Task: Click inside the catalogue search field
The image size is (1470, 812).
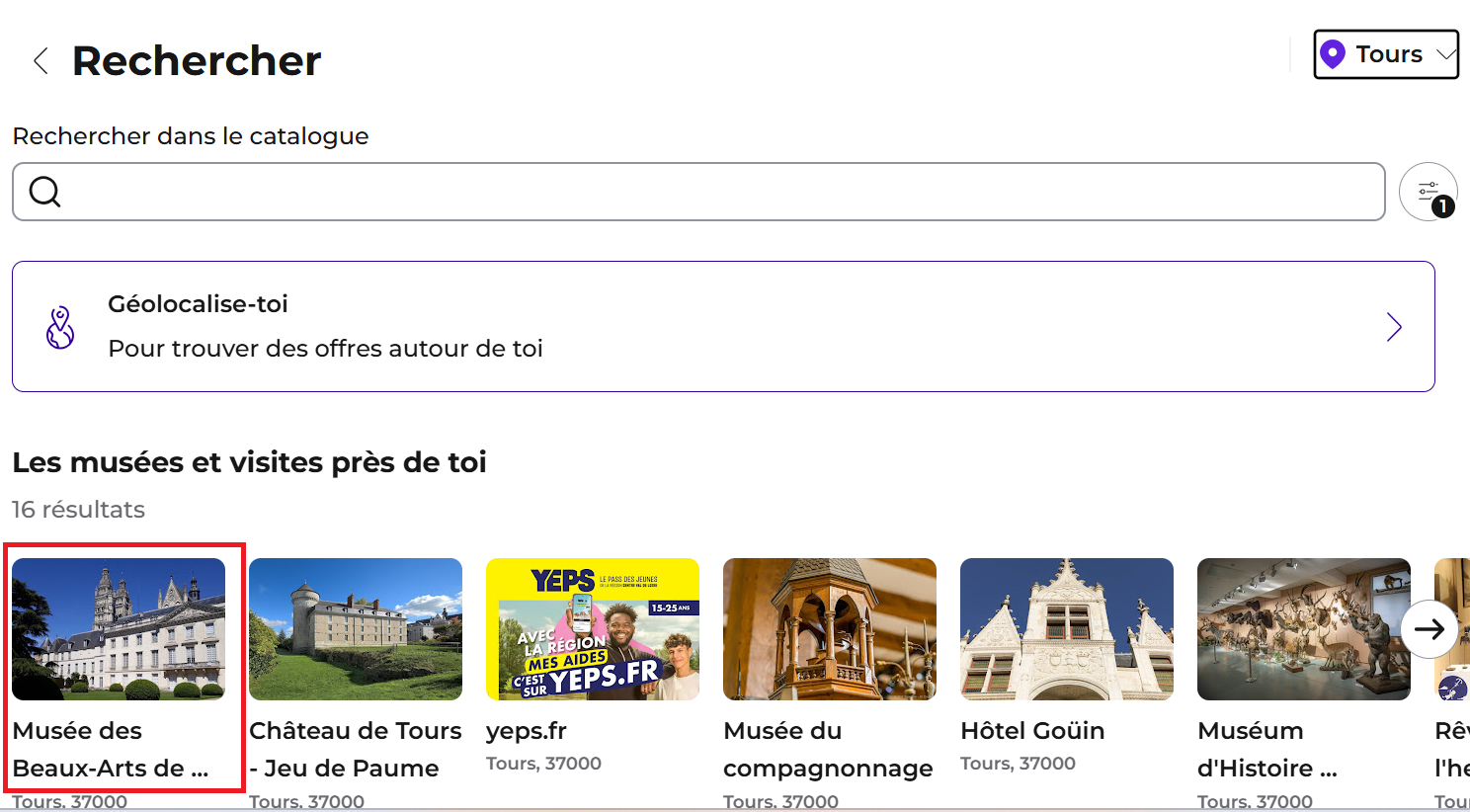Action: click(x=698, y=192)
